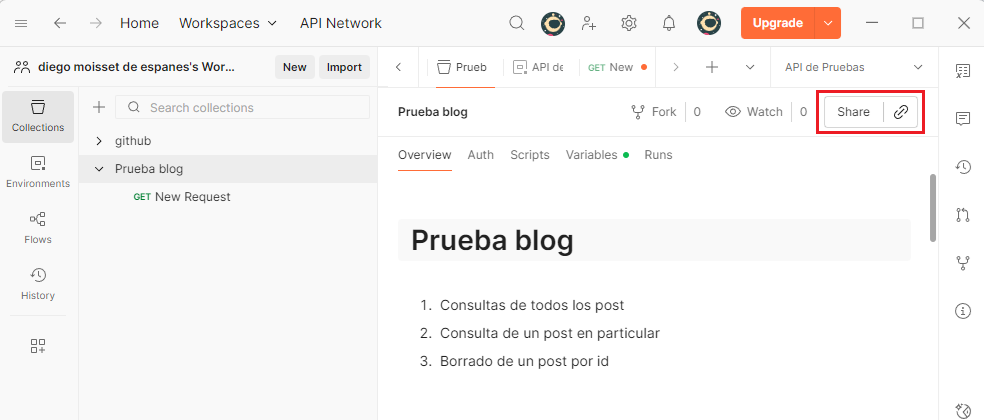Image resolution: width=984 pixels, height=420 pixels.
Task: Open the Environments sidebar panel
Action: (38, 172)
